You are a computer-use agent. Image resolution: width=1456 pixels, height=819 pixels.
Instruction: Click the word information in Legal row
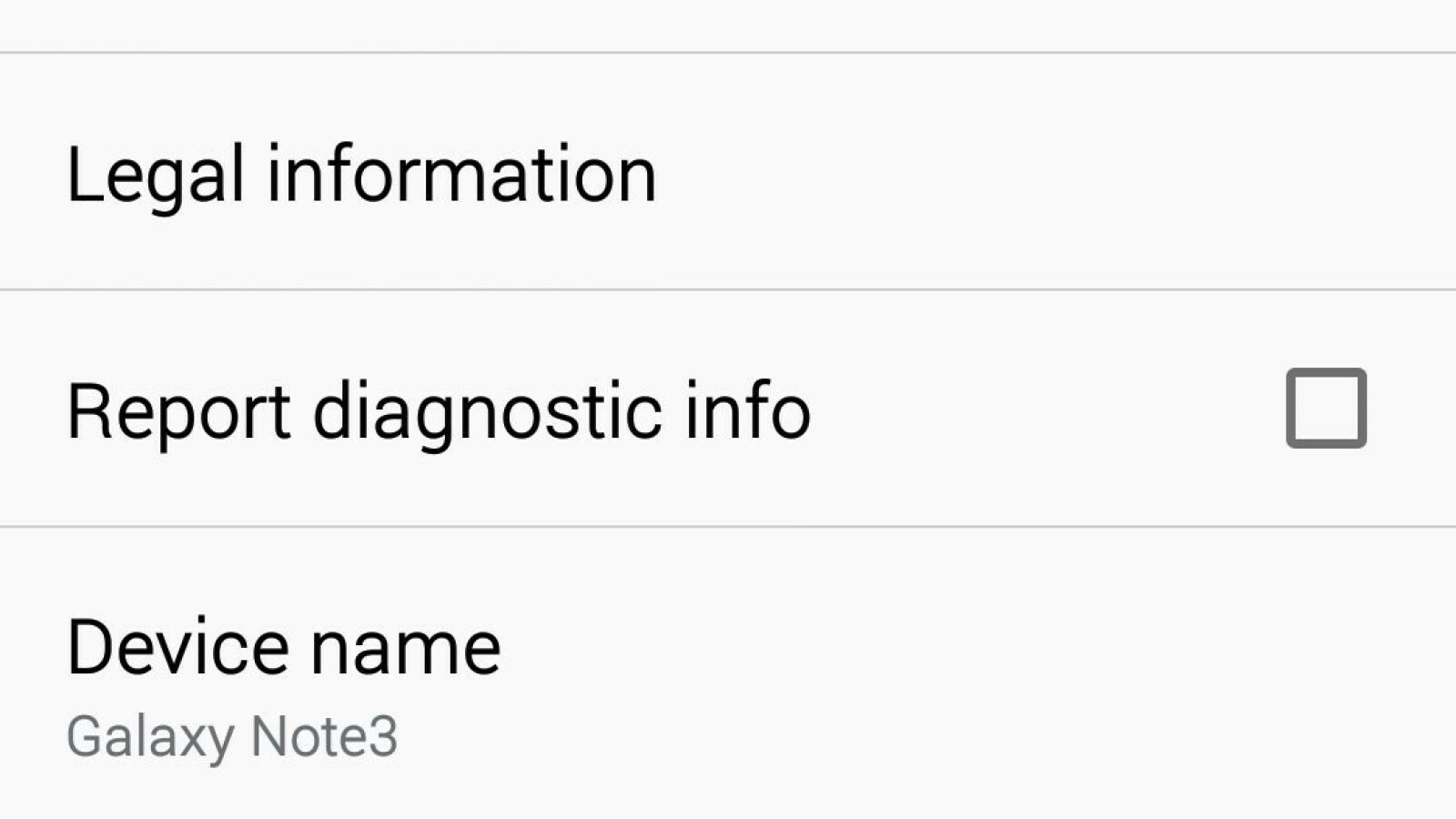pos(460,174)
